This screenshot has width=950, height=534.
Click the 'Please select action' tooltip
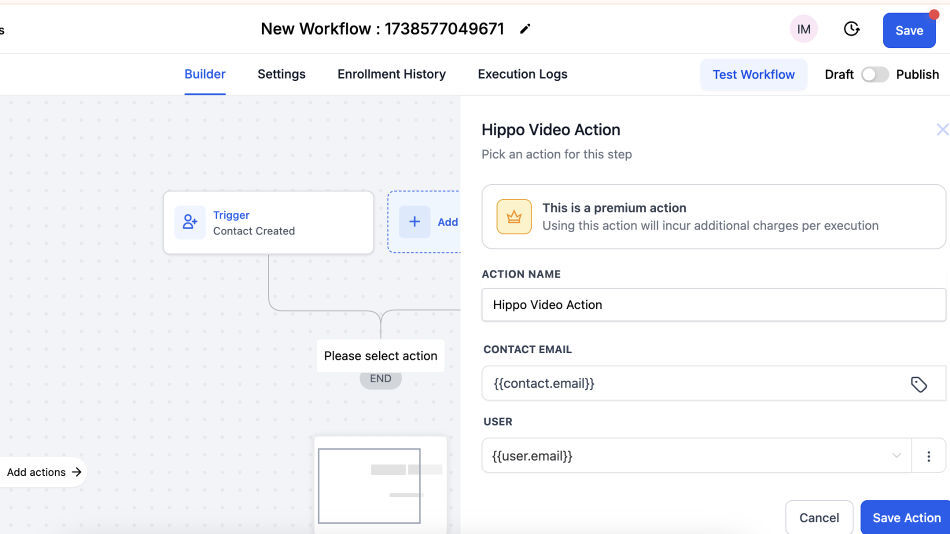coord(380,356)
